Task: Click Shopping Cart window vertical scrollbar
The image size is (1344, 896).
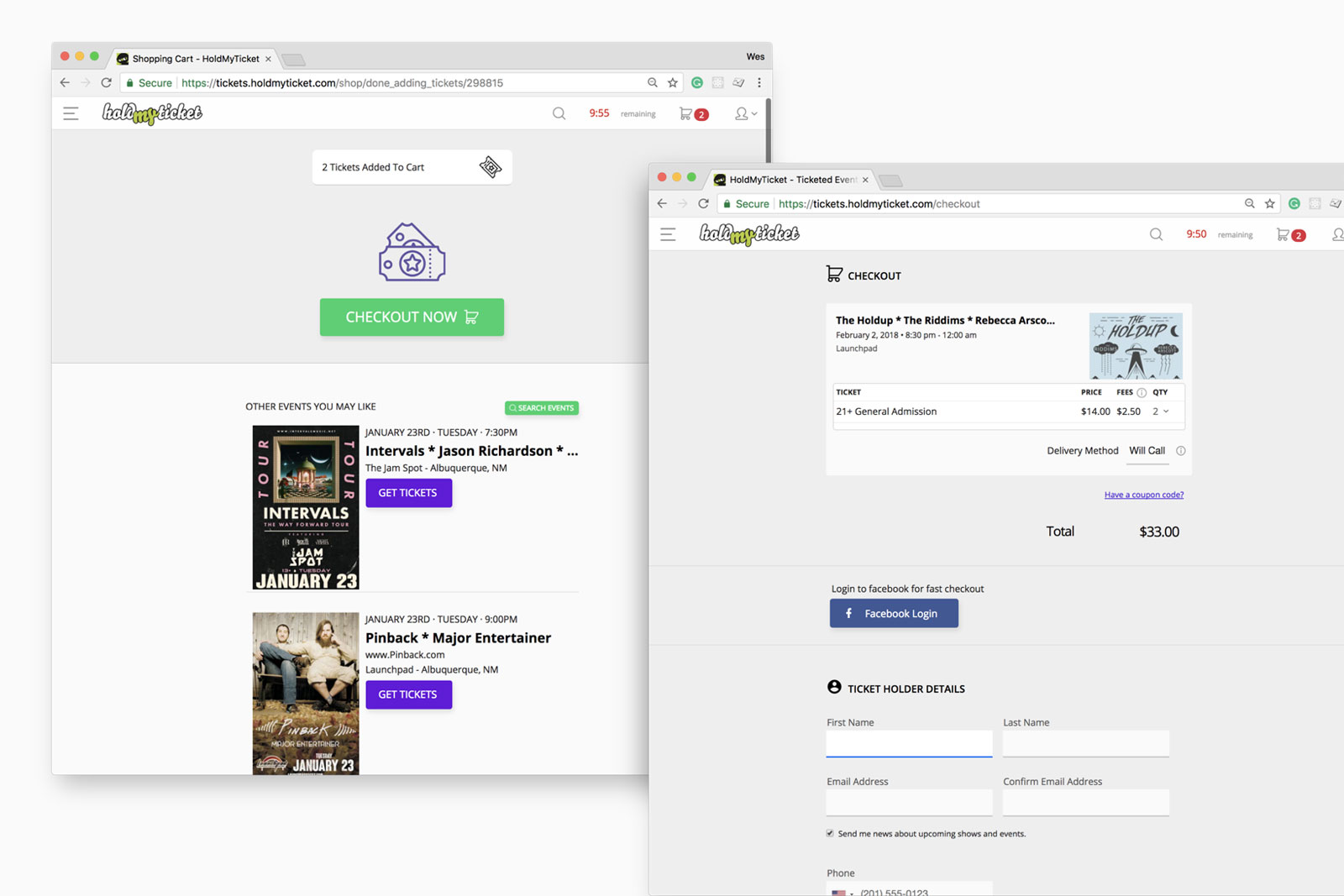Action: [768, 131]
